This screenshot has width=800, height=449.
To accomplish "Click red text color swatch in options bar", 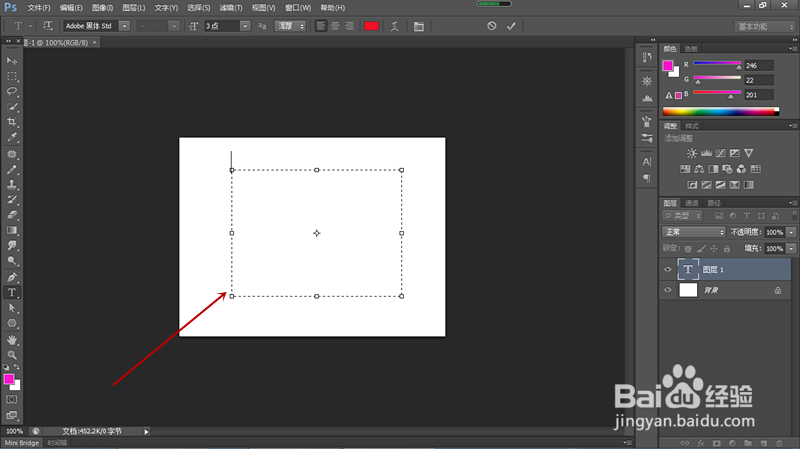I will pos(371,26).
